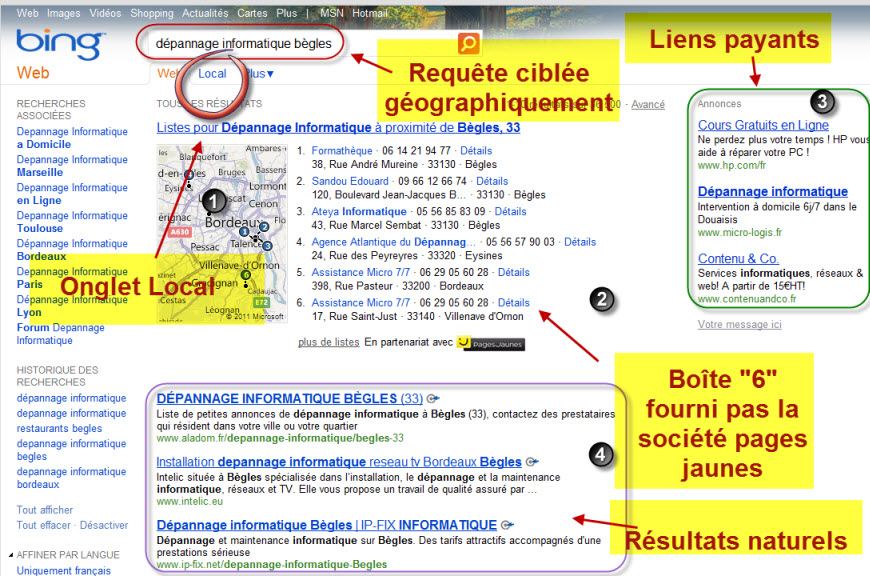The width and height of the screenshot is (870, 576).
Task: Open Assistance Micro 7/7 on Rue Pasteur
Action: 360,272
